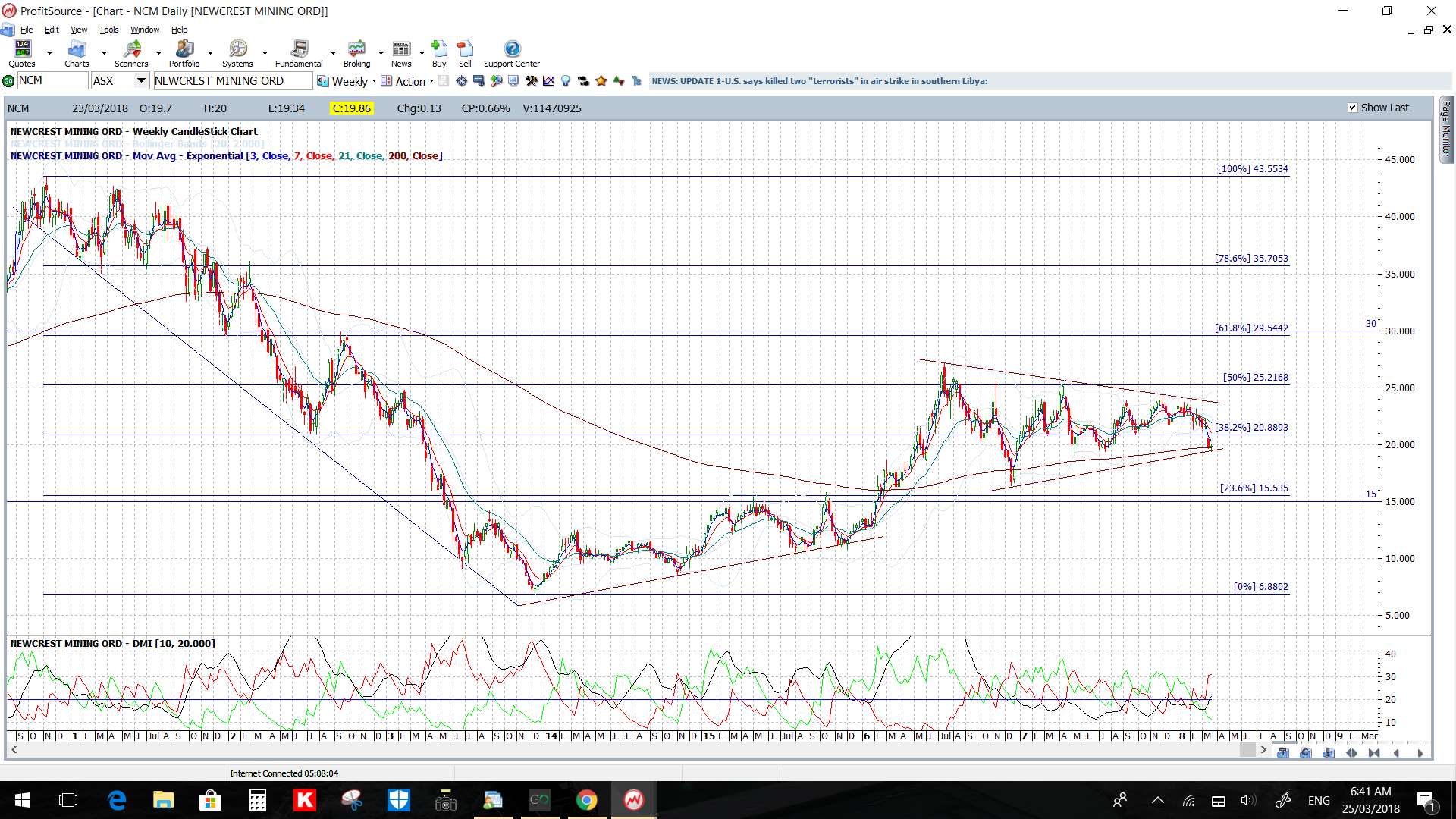Click the [50%] 25.2168 Fibonacci label
Image resolution: width=1456 pixels, height=819 pixels.
tap(1255, 377)
